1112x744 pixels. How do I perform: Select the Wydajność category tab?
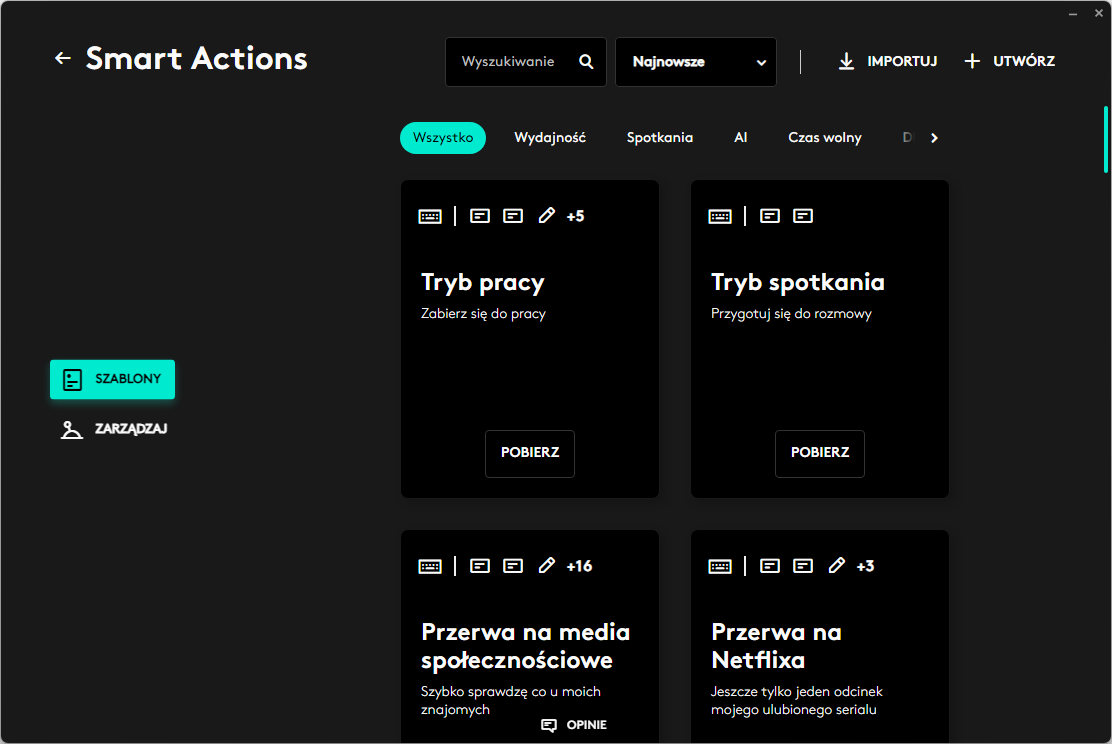[x=550, y=138]
